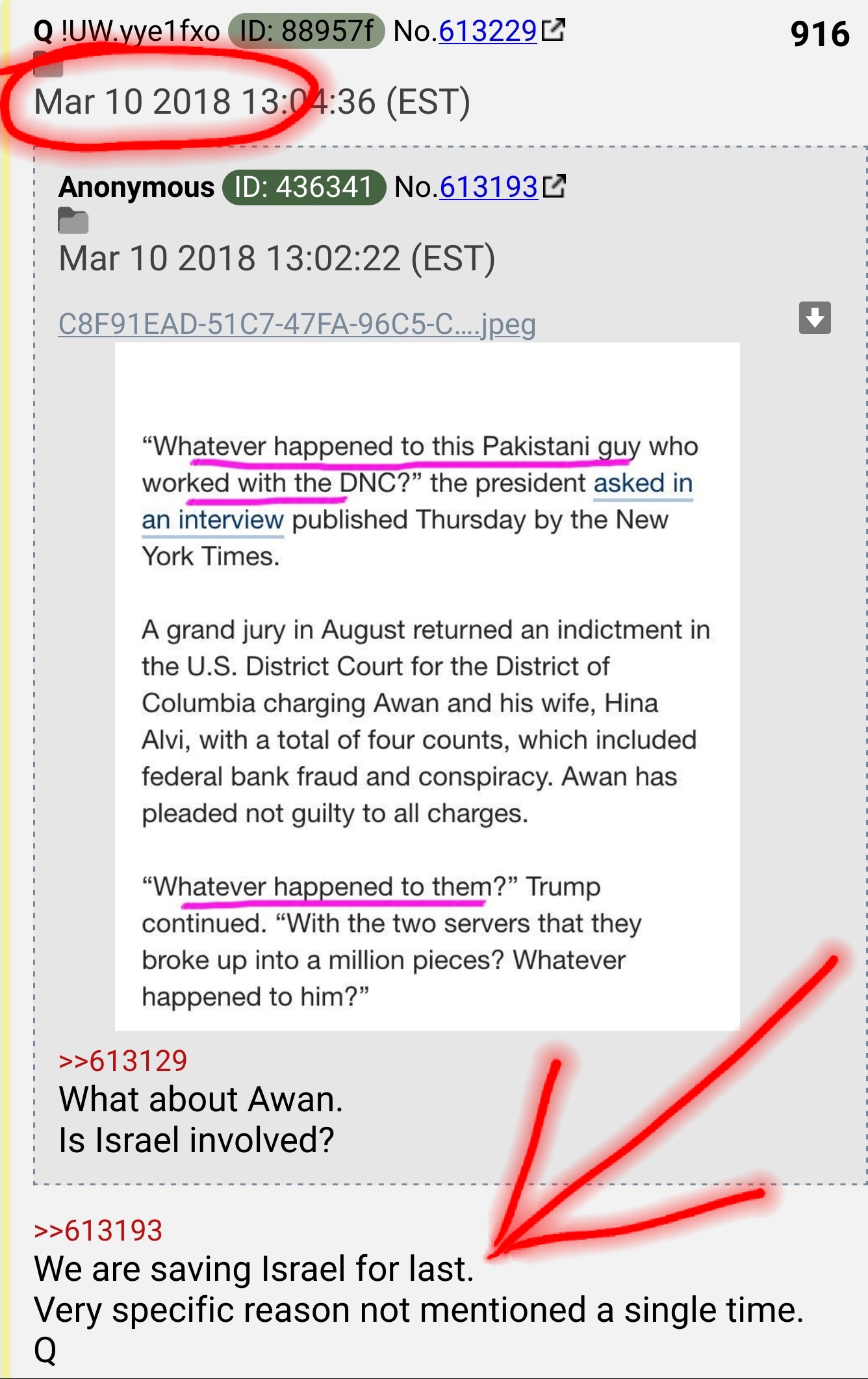Screen dimensions: 868x1379
Task: Click the circled Mar 10 2018 13:04:36 timestamp
Action: pyautogui.click(x=252, y=102)
